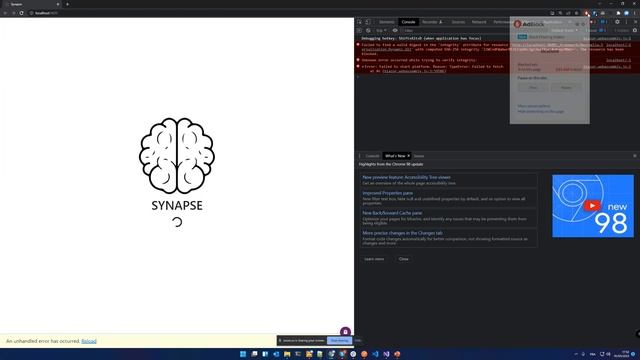640x360 pixels.
Task: Open the Recorder tab in DevTools
Action: point(432,22)
